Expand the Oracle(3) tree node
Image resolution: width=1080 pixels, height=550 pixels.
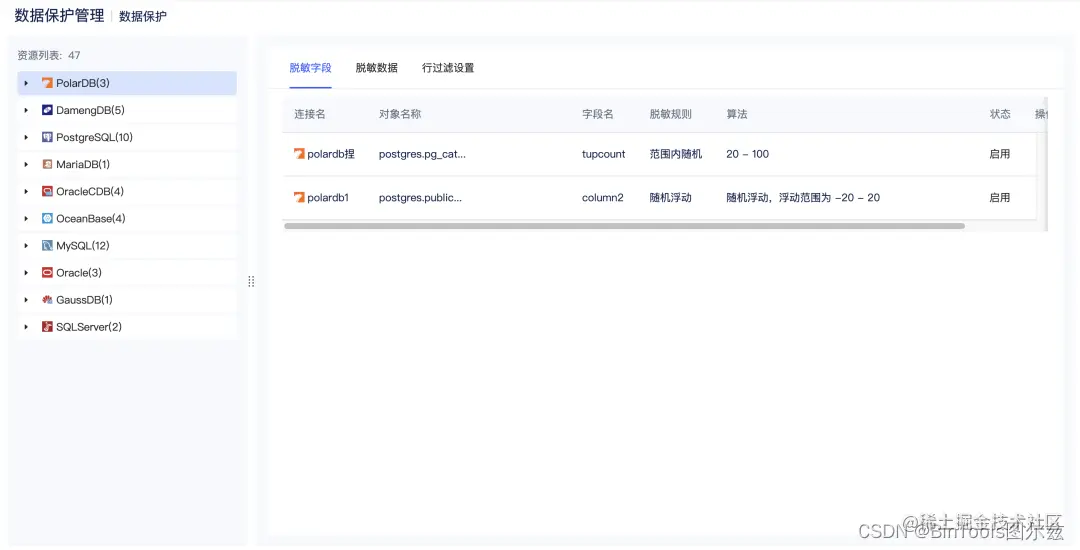pyautogui.click(x=26, y=273)
